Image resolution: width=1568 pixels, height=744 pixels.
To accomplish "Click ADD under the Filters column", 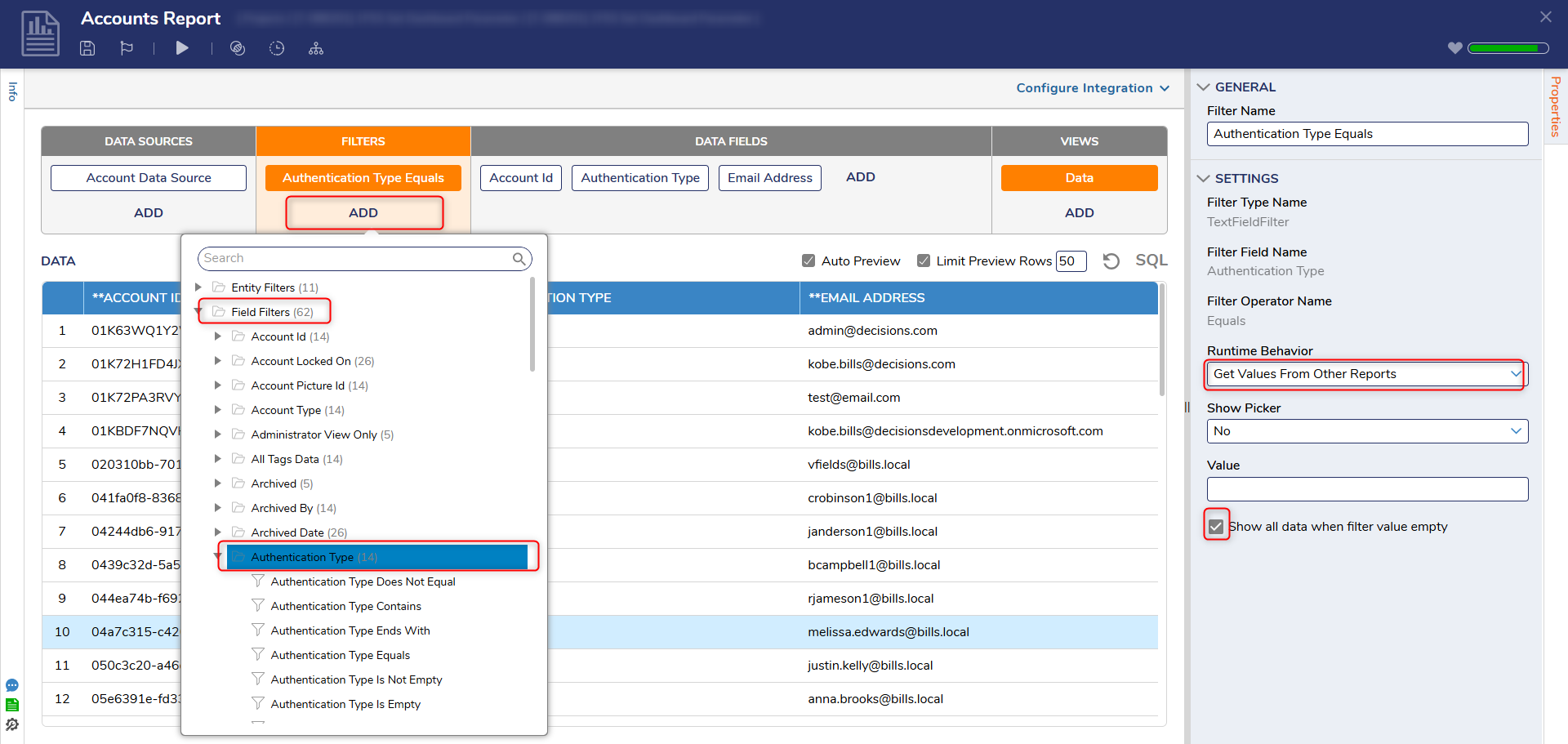I will [363, 213].
